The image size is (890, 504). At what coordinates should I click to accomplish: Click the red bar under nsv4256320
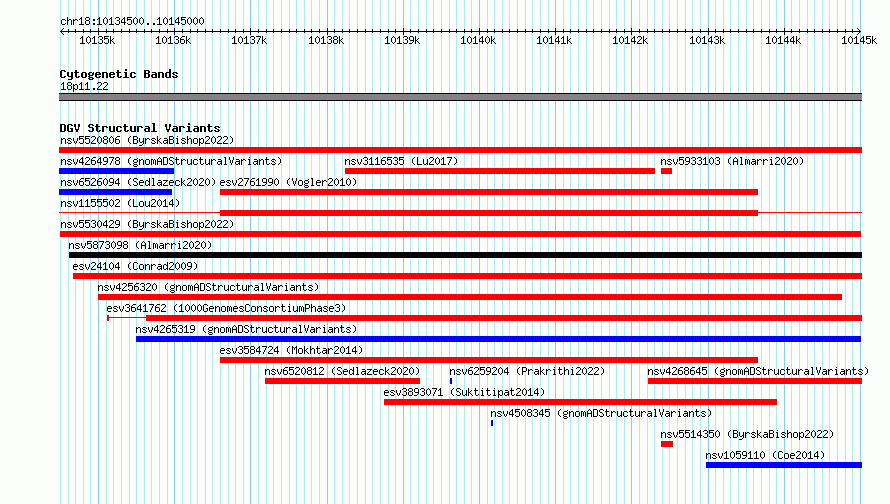coord(470,297)
